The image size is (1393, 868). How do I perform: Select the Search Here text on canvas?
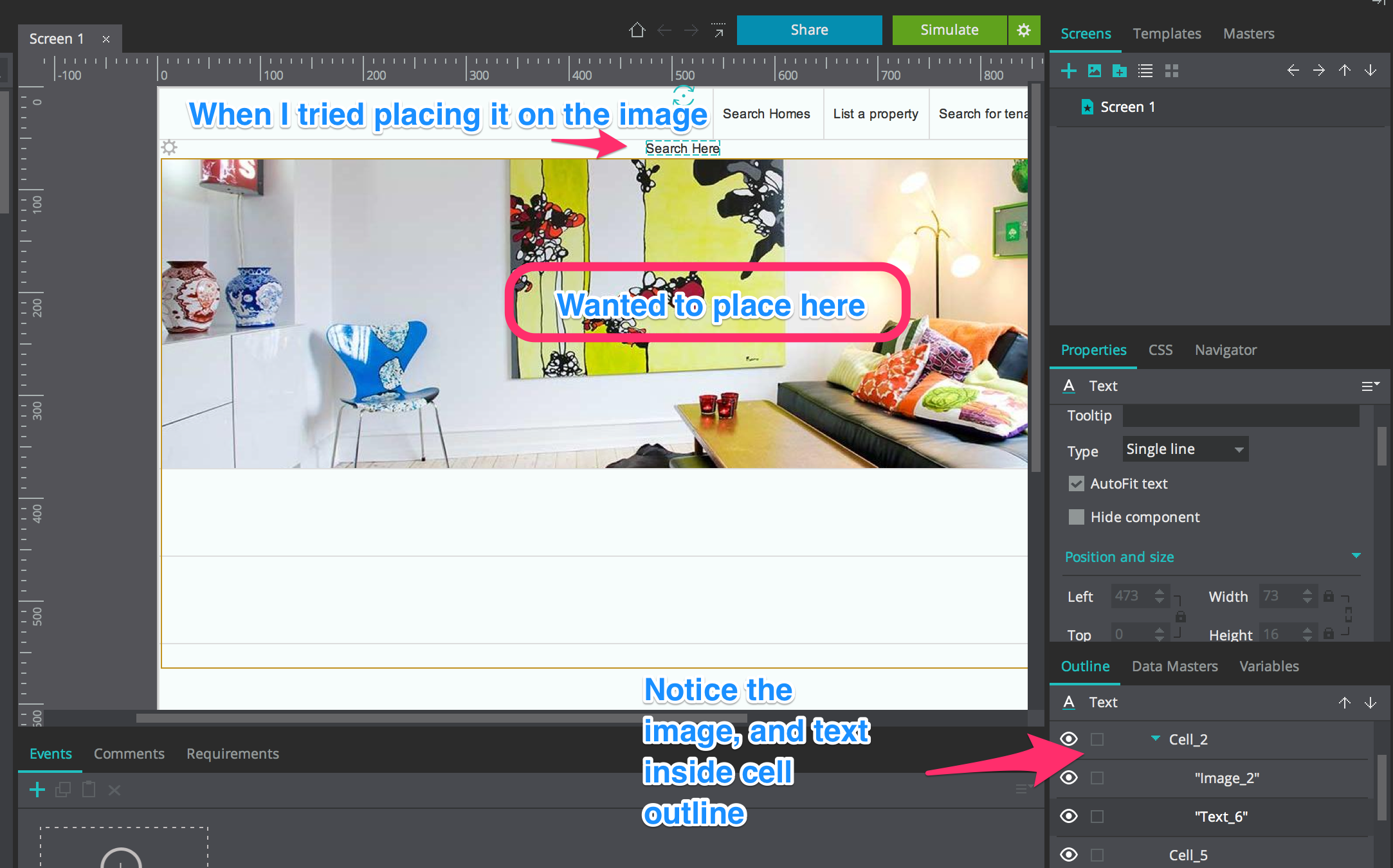[x=682, y=149]
